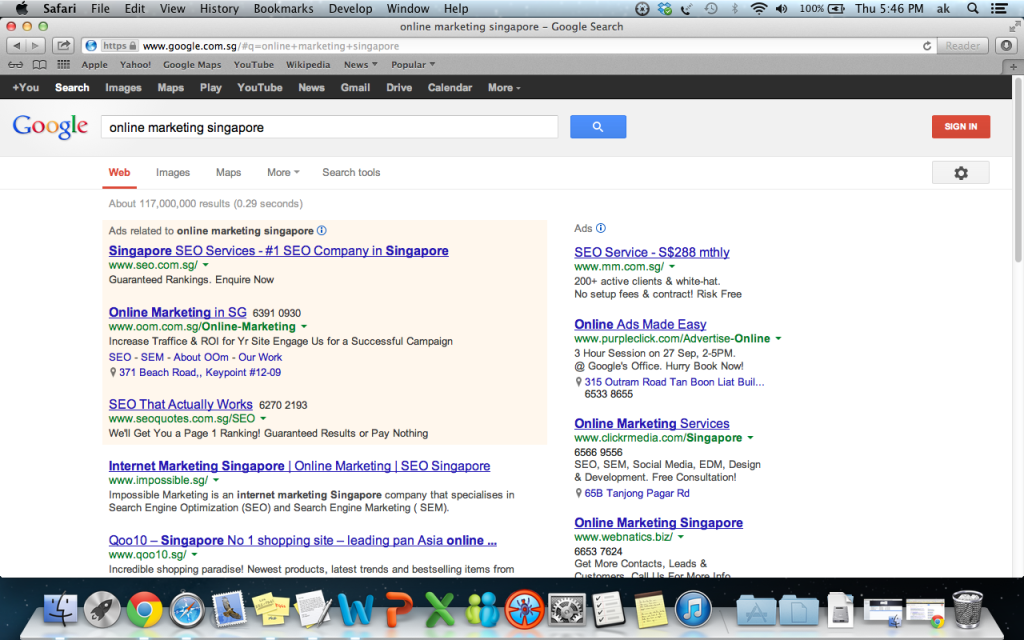The width and height of the screenshot is (1024, 640).
Task: Open the Develop menu
Action: (x=351, y=8)
